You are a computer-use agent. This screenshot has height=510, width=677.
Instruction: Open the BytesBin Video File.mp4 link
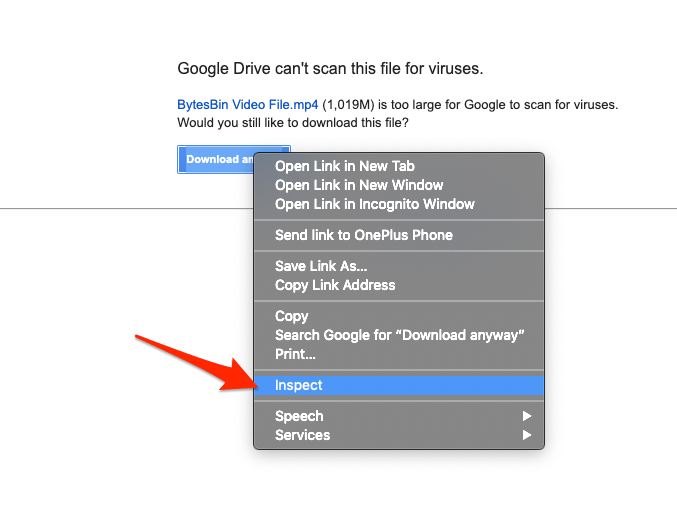pos(247,105)
